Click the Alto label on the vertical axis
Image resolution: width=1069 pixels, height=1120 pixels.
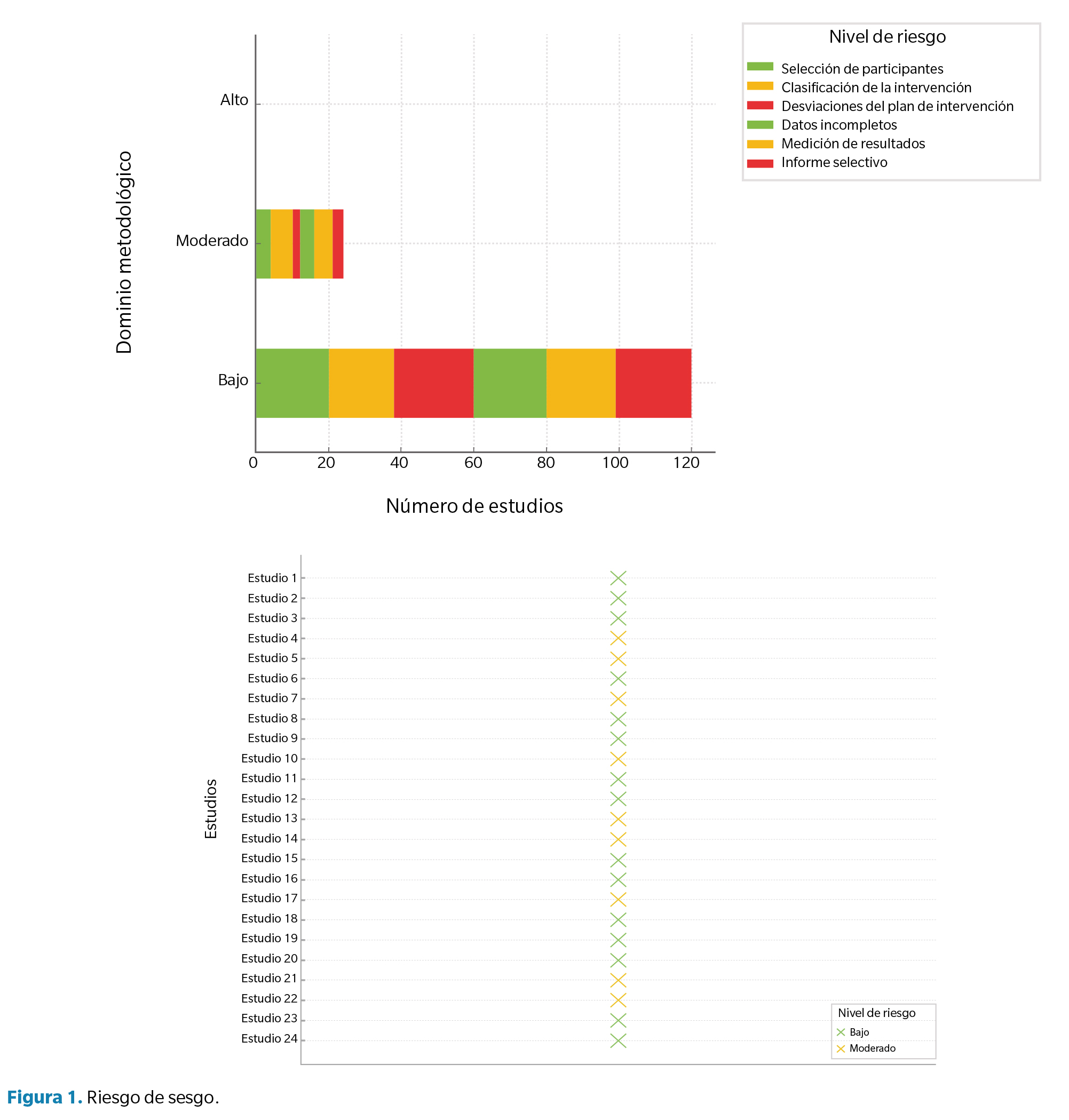234,100
